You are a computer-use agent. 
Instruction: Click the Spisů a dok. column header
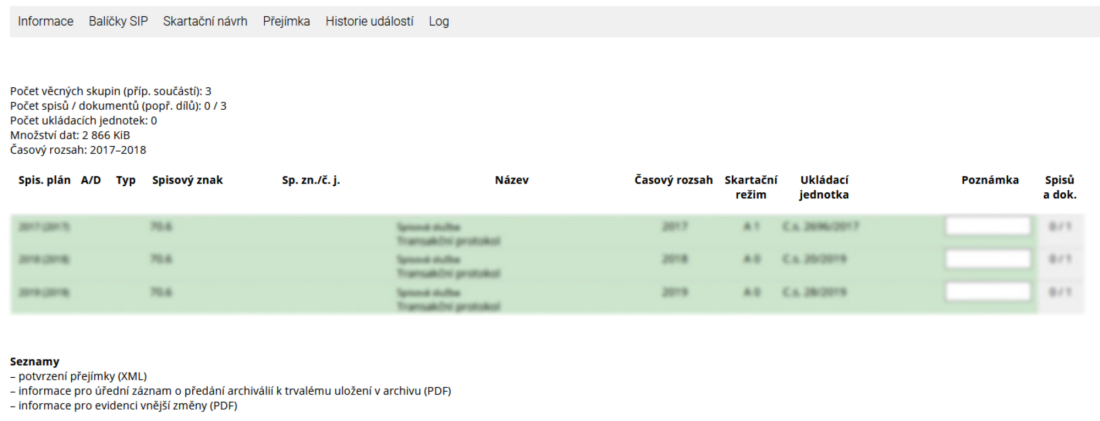pyautogui.click(x=1059, y=187)
